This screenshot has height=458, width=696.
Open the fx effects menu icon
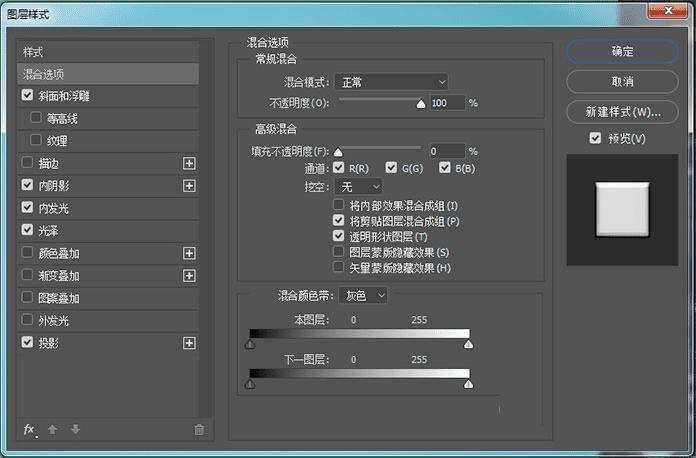pos(29,430)
